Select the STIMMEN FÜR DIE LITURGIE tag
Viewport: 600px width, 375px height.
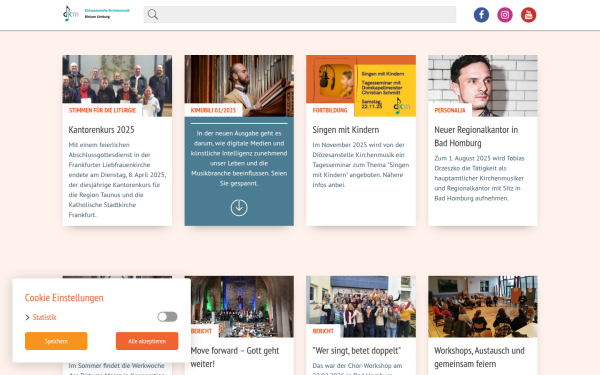pyautogui.click(x=102, y=110)
